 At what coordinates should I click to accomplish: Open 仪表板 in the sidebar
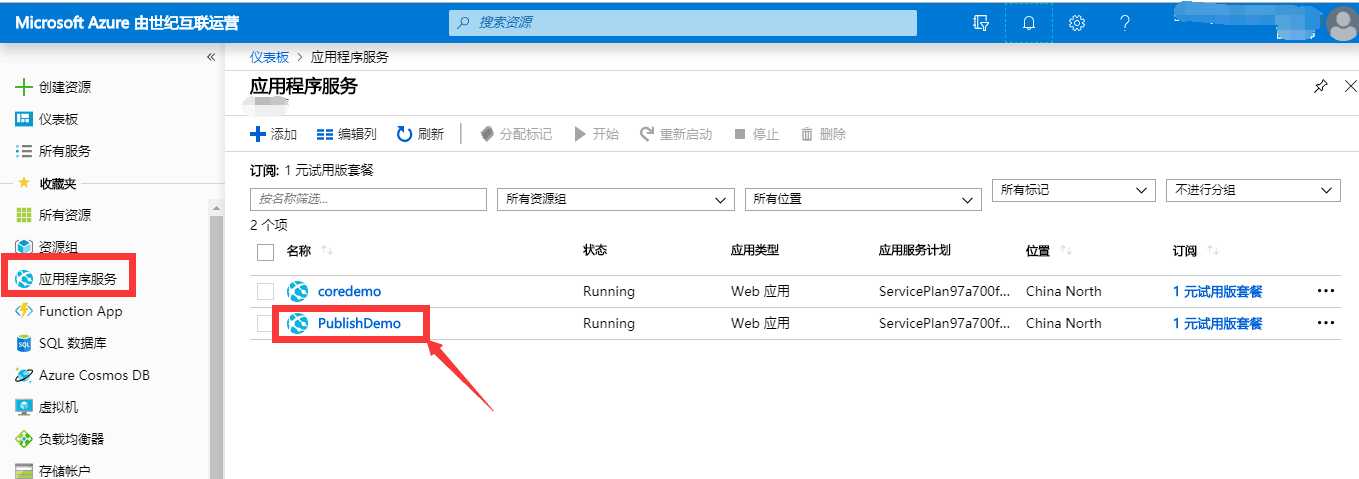click(x=47, y=119)
